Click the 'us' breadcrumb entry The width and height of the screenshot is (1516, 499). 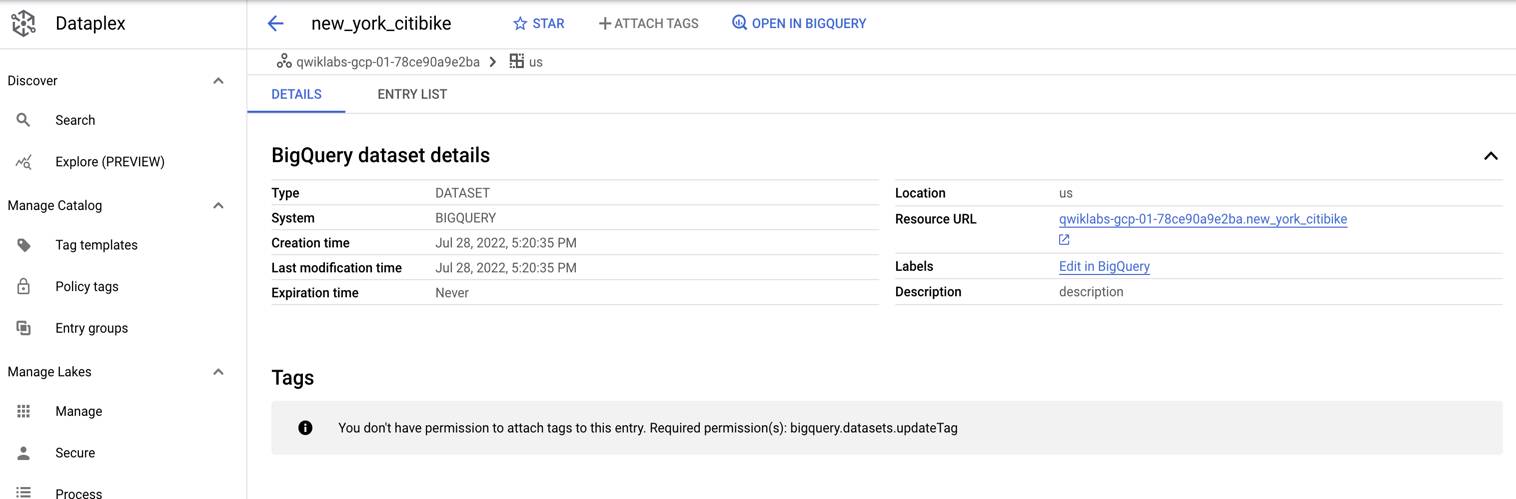click(536, 62)
